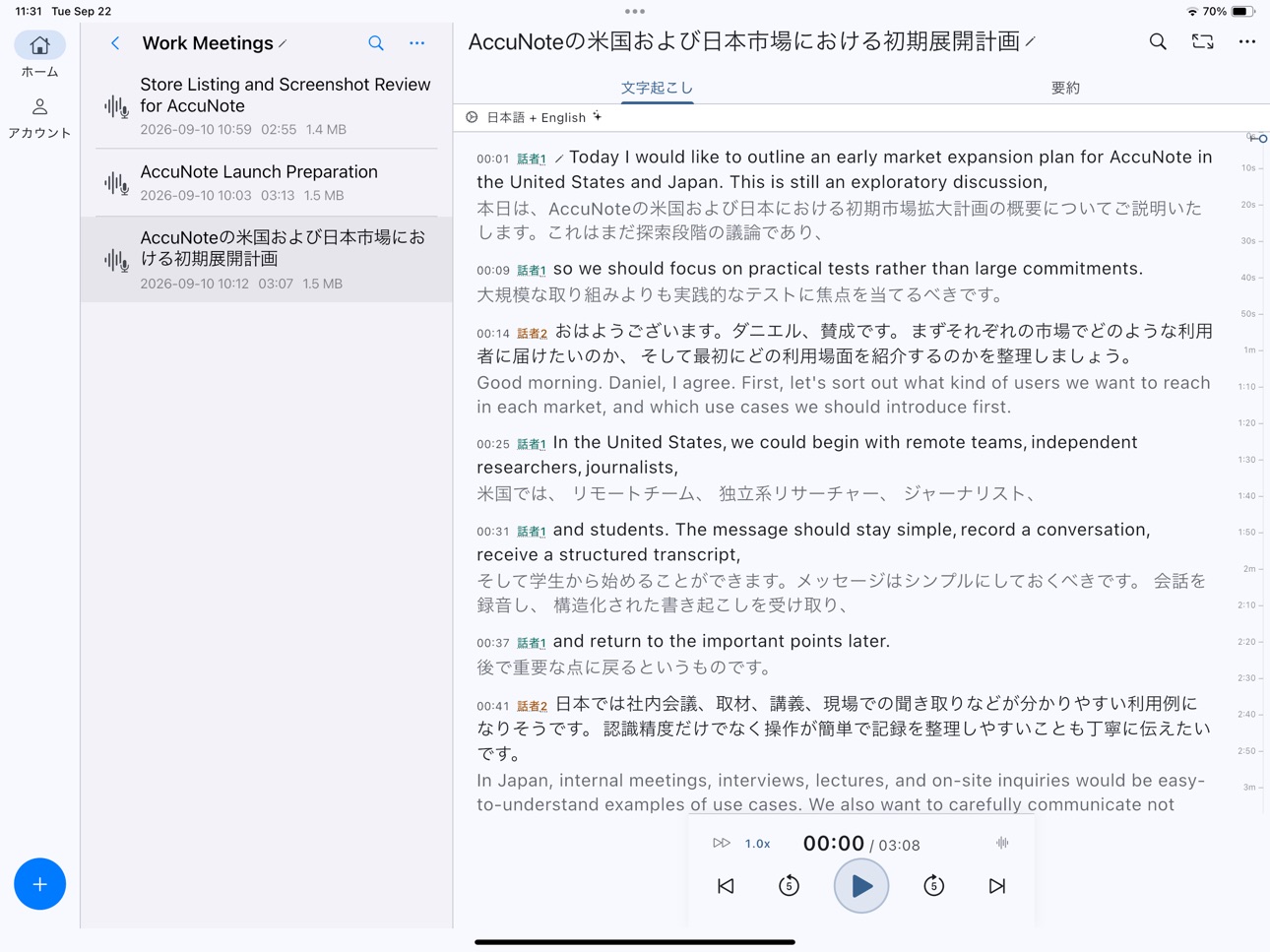
Task: Tap the battery indicator in status bar
Action: tap(1242, 12)
